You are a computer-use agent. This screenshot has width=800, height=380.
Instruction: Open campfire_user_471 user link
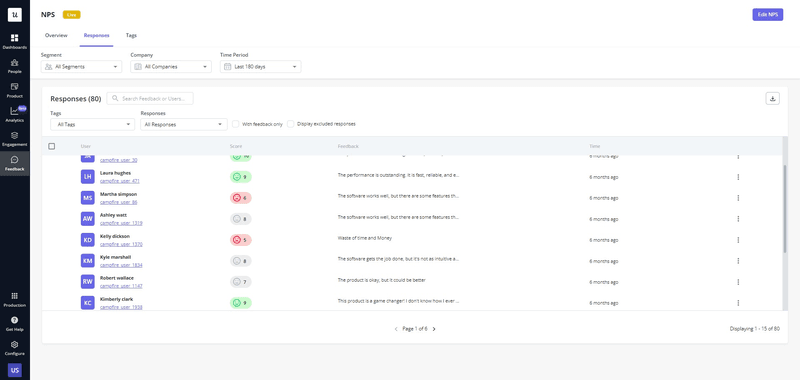point(120,181)
